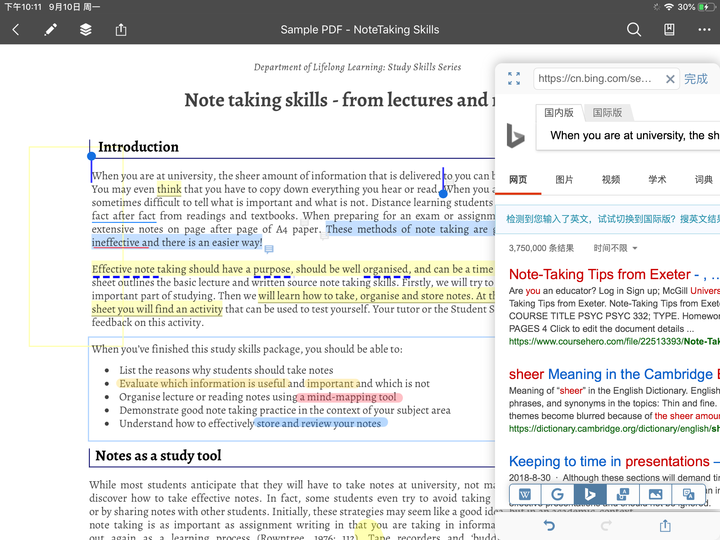This screenshot has width=720, height=540.
Task: Click the Bing logo on the search page
Action: point(515,135)
